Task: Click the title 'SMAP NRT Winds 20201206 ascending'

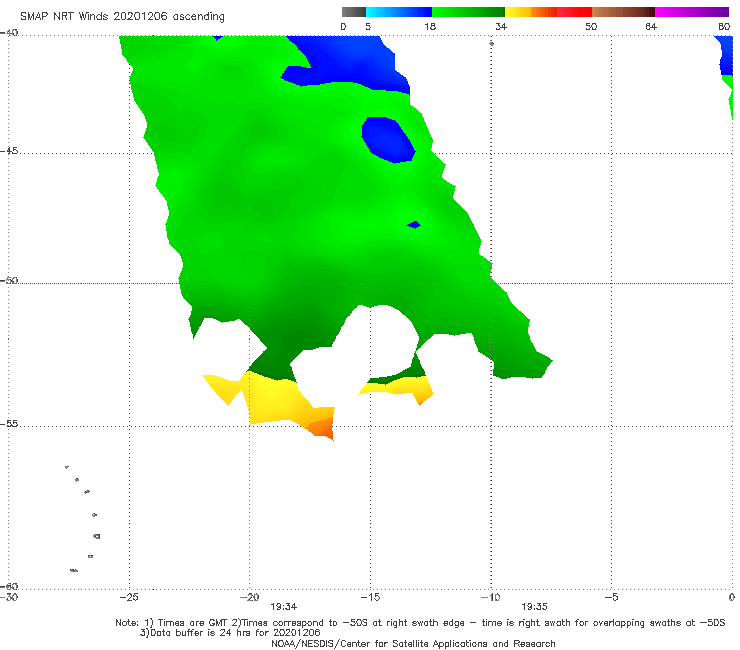Action: pos(122,16)
